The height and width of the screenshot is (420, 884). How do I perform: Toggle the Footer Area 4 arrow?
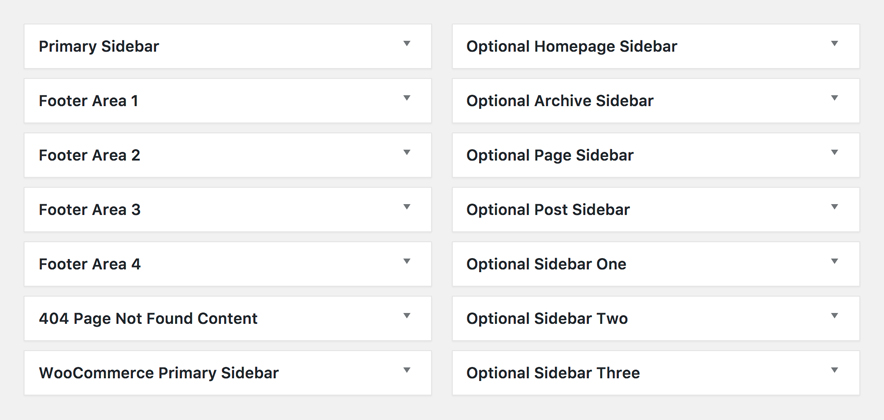coord(407,262)
